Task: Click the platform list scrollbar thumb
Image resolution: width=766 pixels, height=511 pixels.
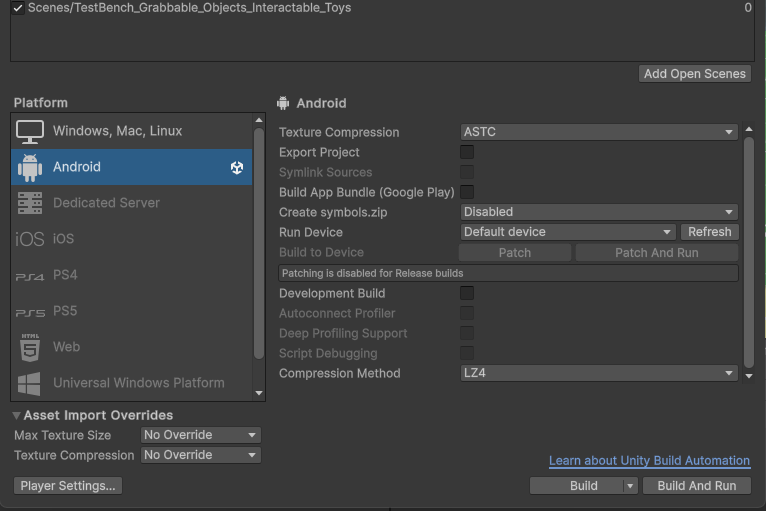Action: click(x=259, y=244)
